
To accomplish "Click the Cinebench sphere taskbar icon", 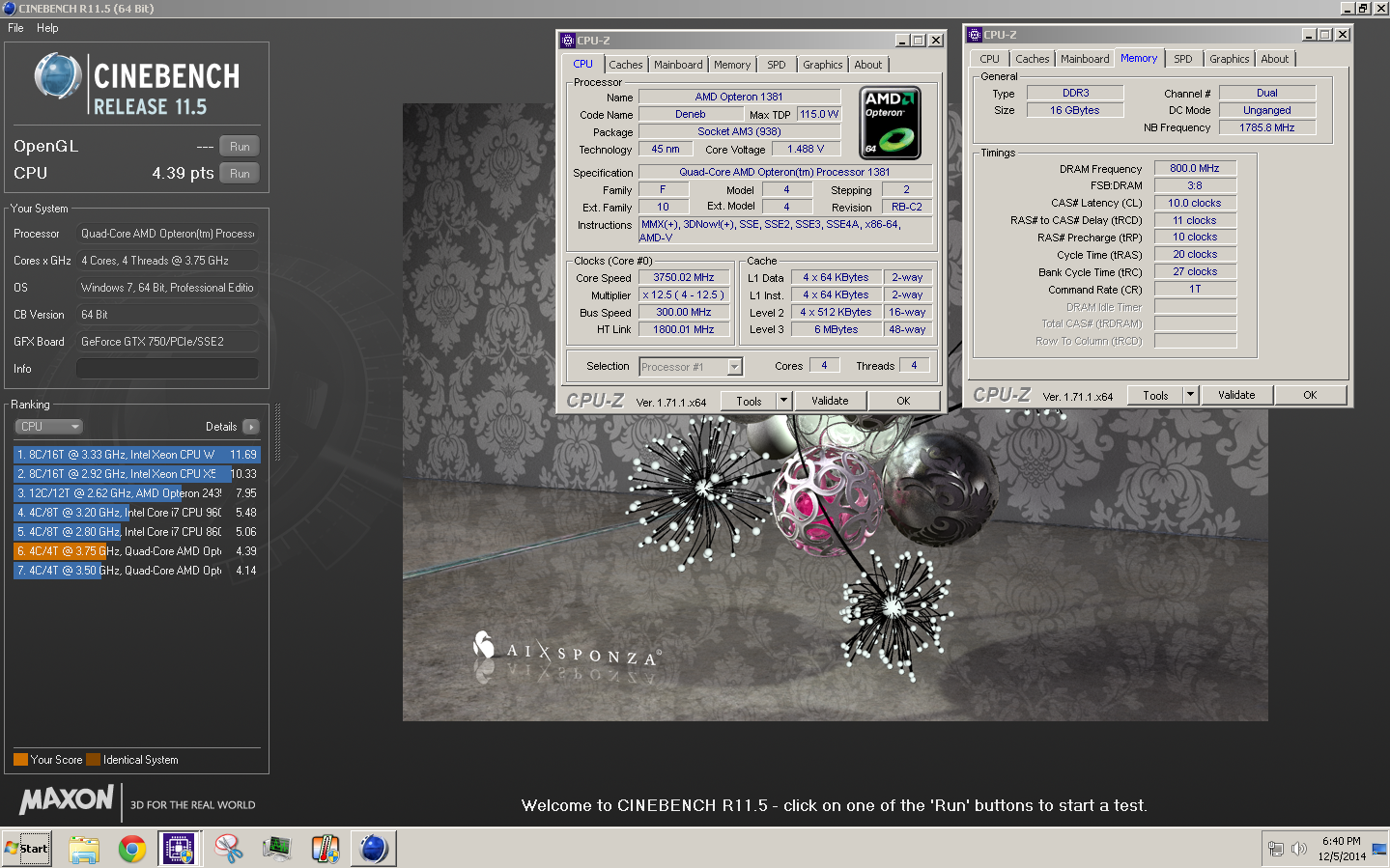I will [x=374, y=849].
